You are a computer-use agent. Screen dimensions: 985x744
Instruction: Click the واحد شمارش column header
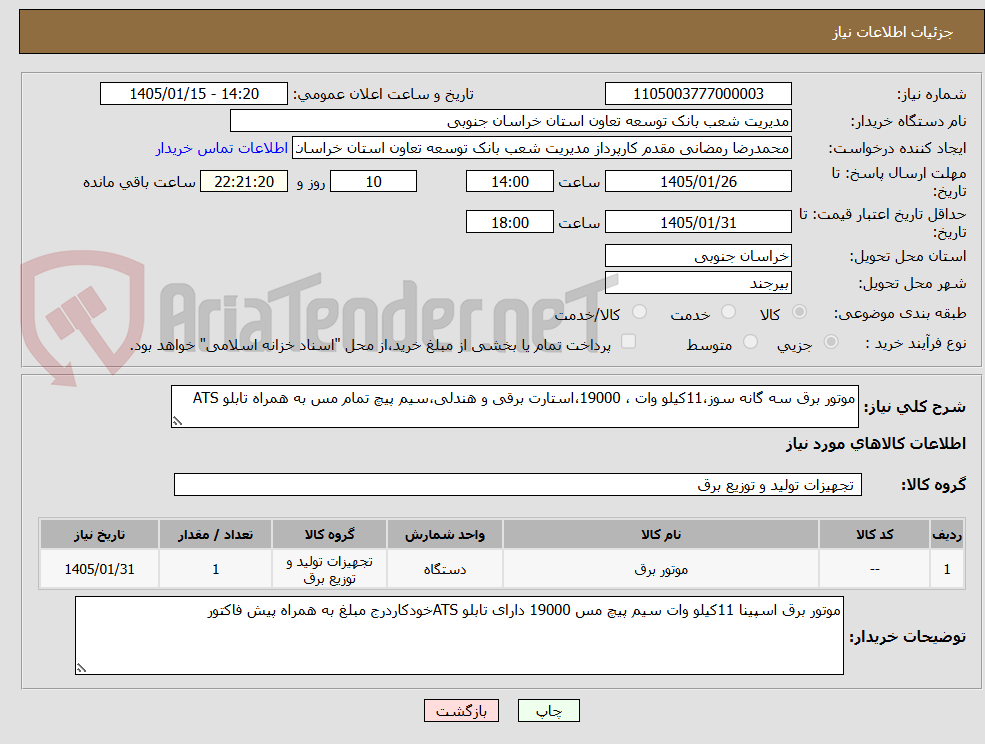coord(445,535)
